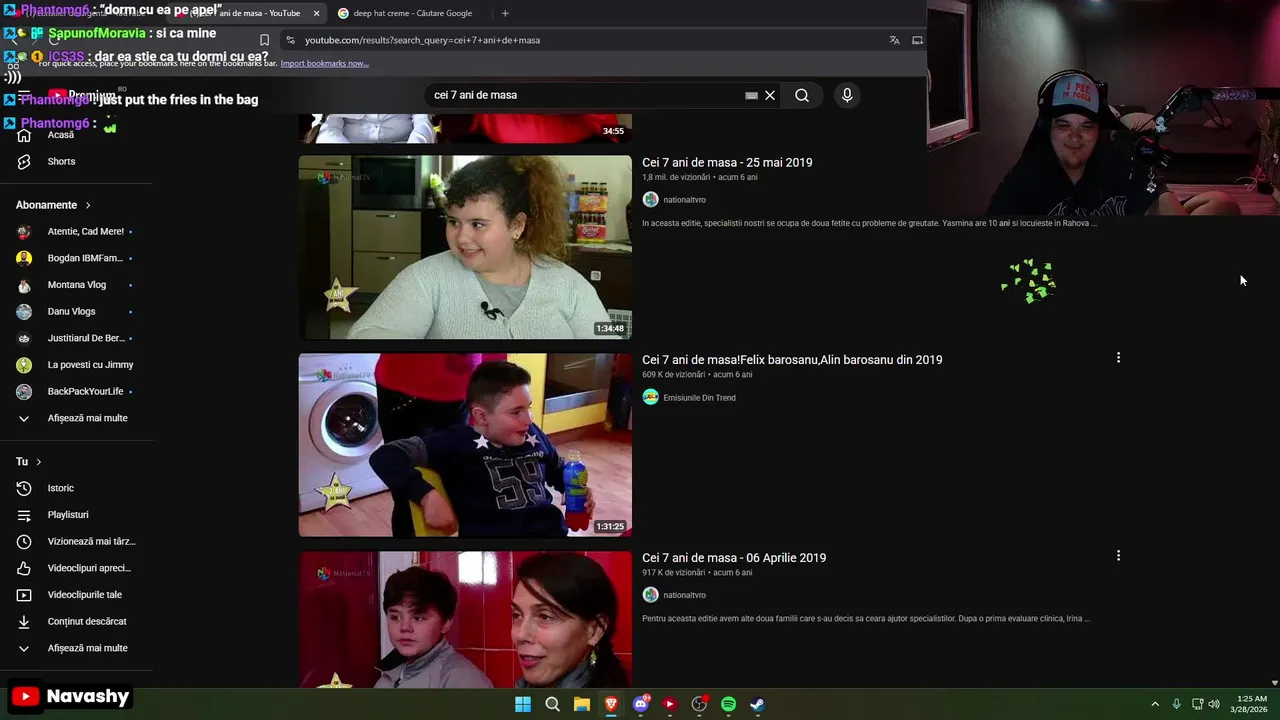
Task: Open the on-screen keyboard in search box
Action: 751,95
